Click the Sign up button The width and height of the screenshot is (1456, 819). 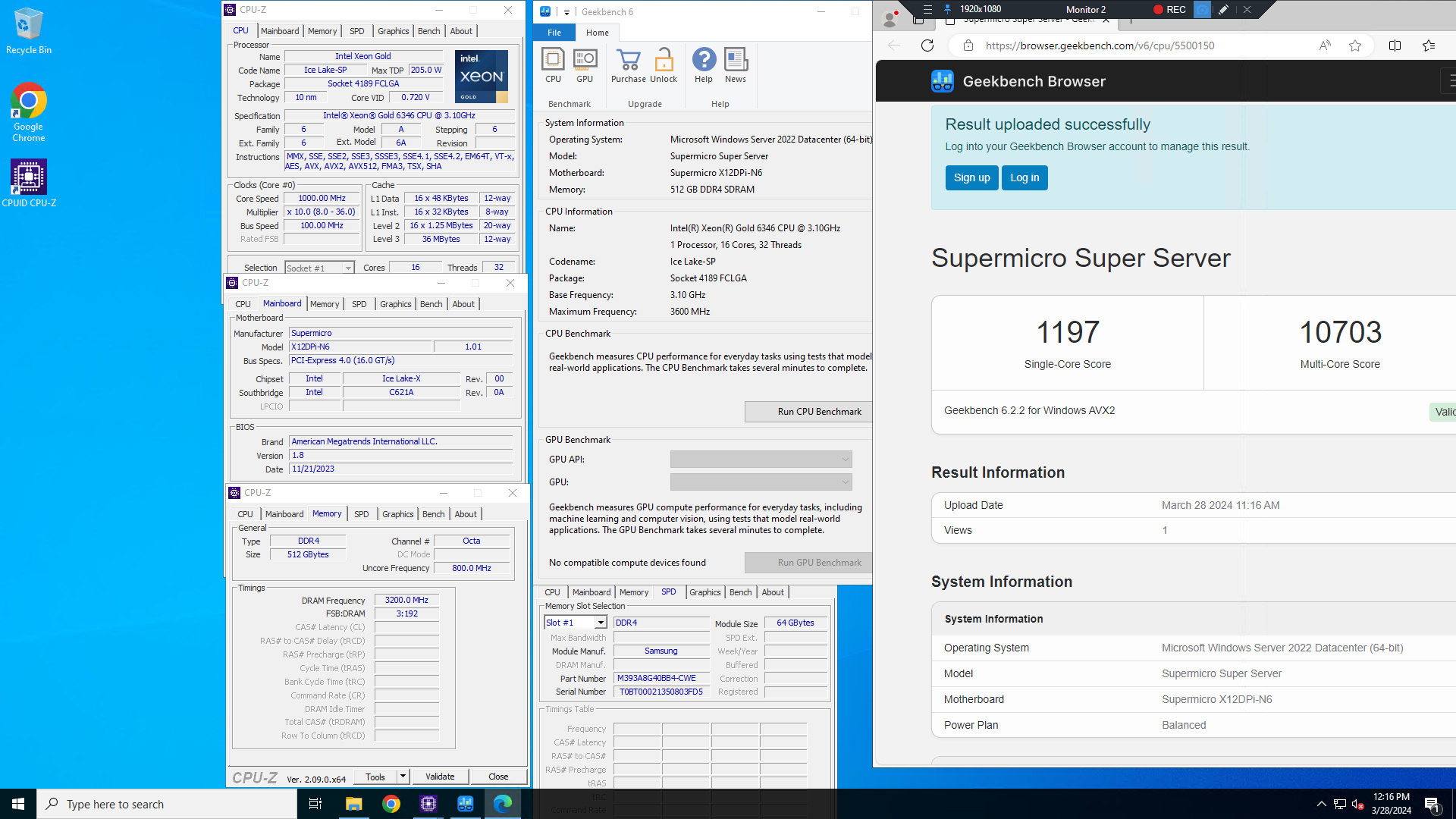[971, 177]
